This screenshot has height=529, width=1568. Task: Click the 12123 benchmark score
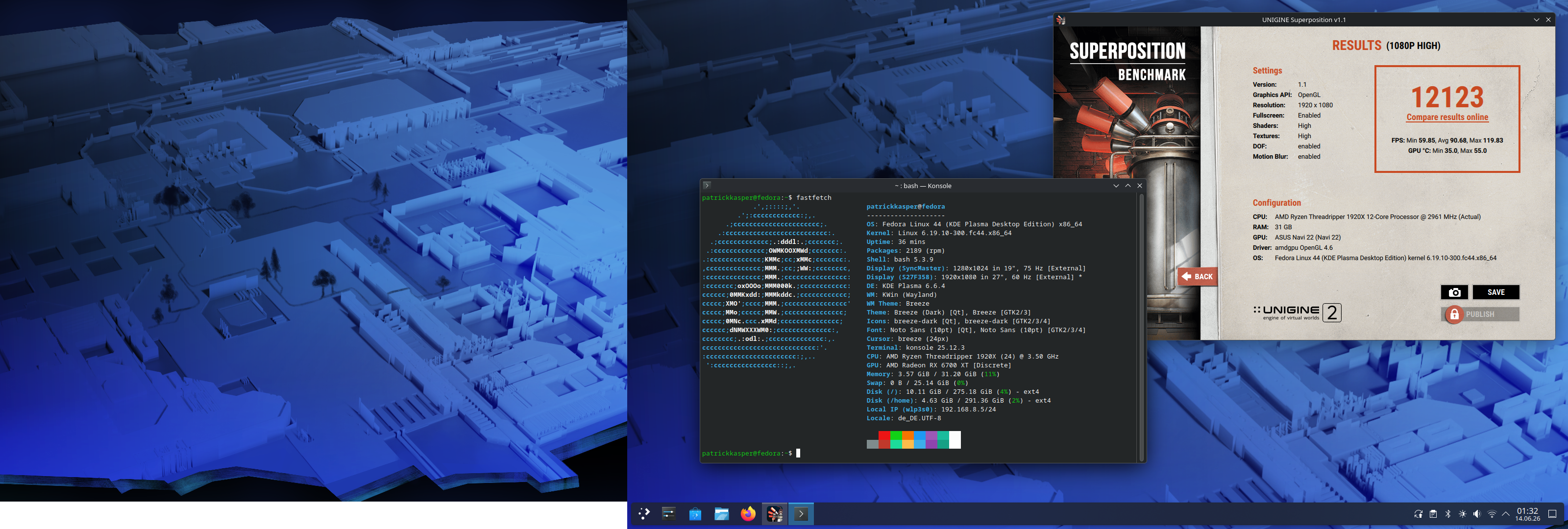click(1447, 97)
